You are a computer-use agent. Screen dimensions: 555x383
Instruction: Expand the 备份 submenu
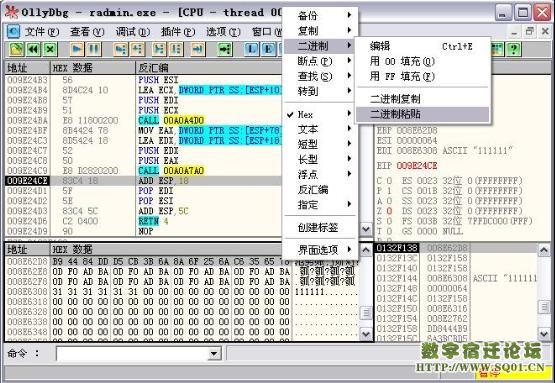coord(319,15)
